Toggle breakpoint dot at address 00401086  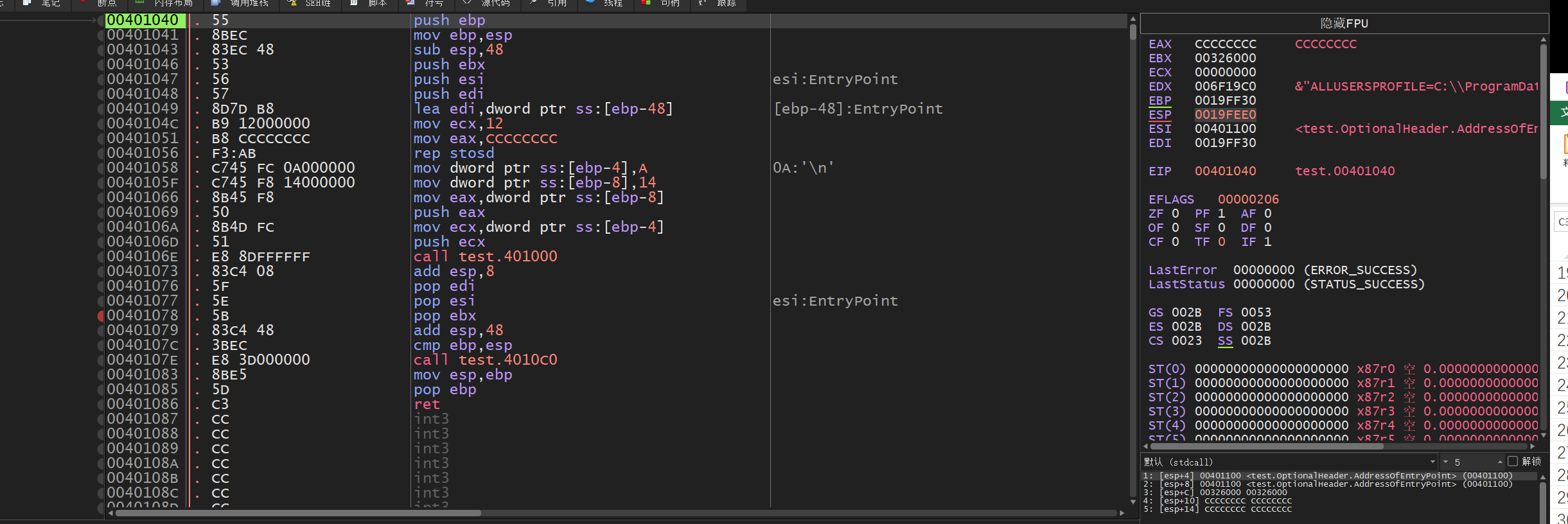tap(101, 405)
